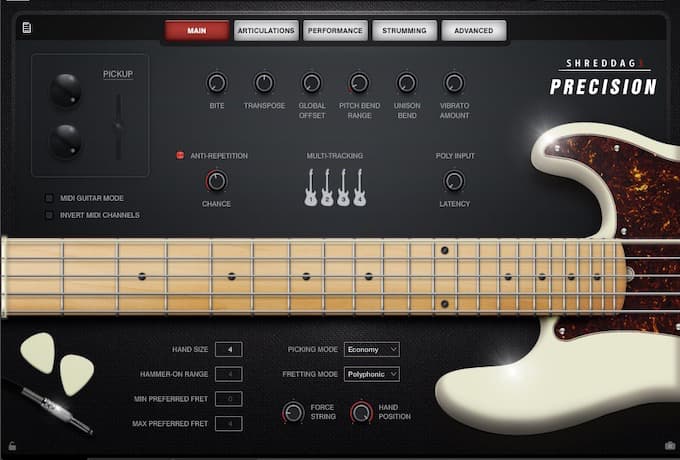Click the Shreddage Precision logo
This screenshot has height=460, width=680.
603,77
